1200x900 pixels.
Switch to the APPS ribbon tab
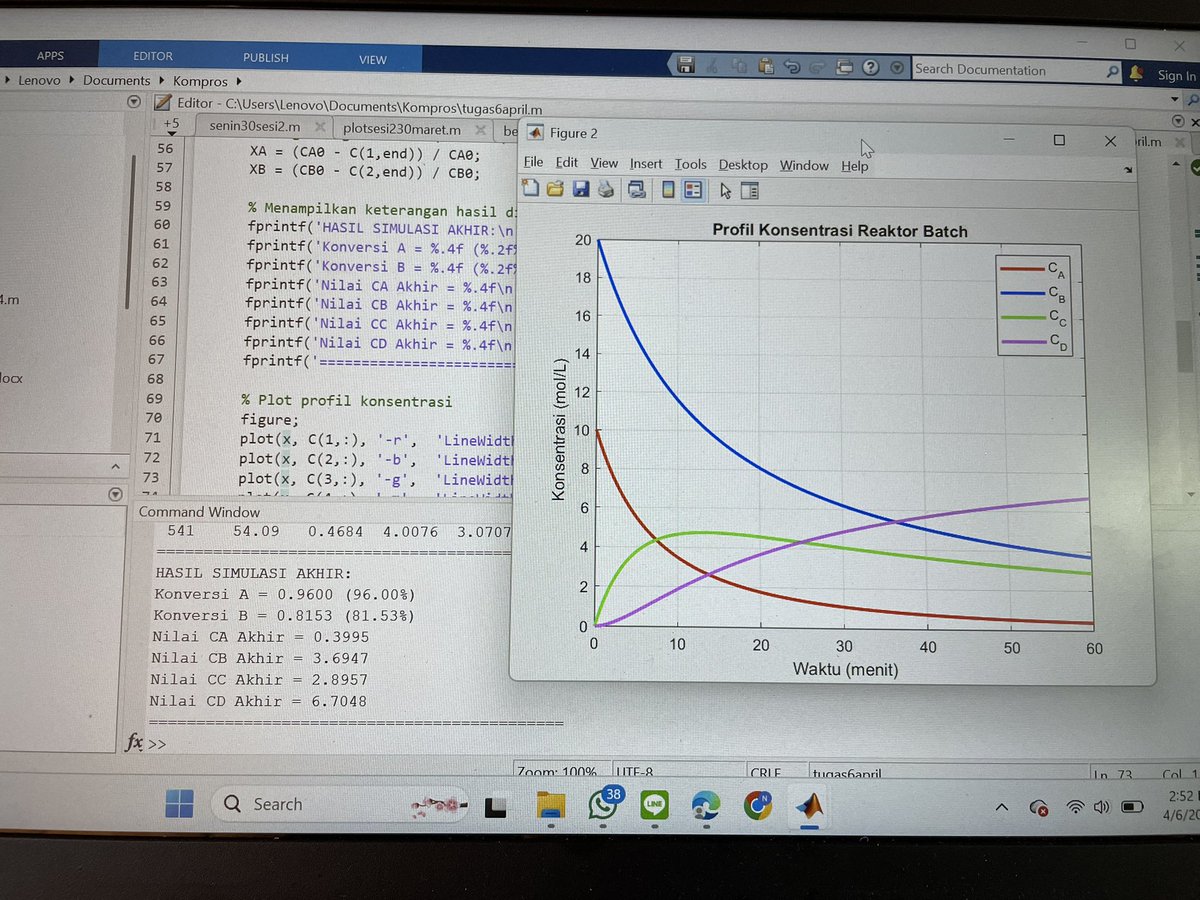(x=50, y=56)
